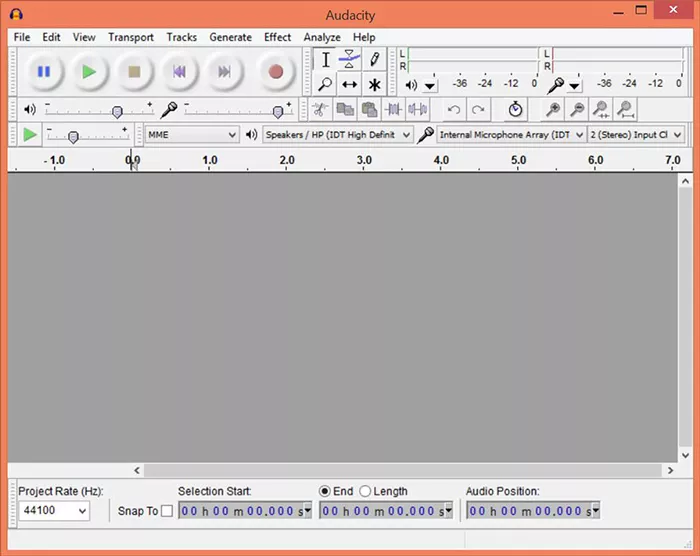Click the vertical scrollbar down arrow
The image size is (700, 556).
tap(686, 455)
